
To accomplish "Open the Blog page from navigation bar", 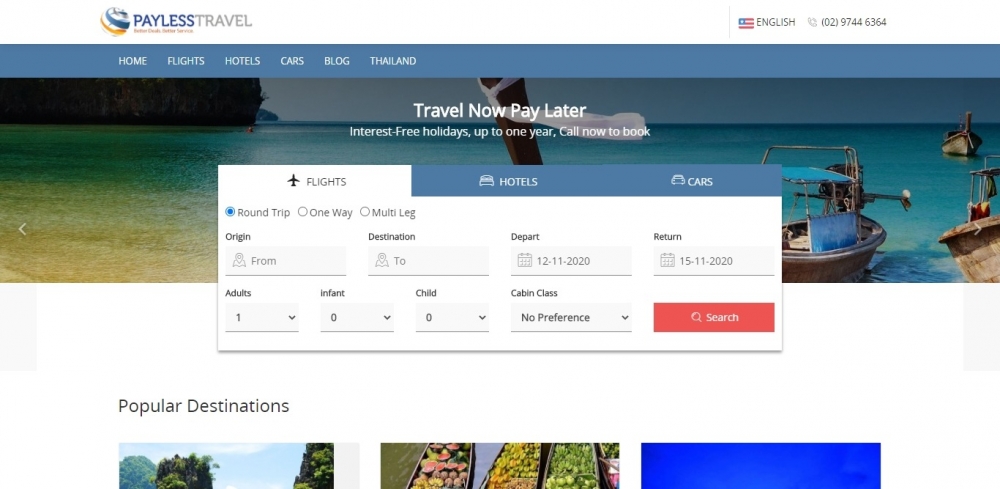I will [337, 61].
